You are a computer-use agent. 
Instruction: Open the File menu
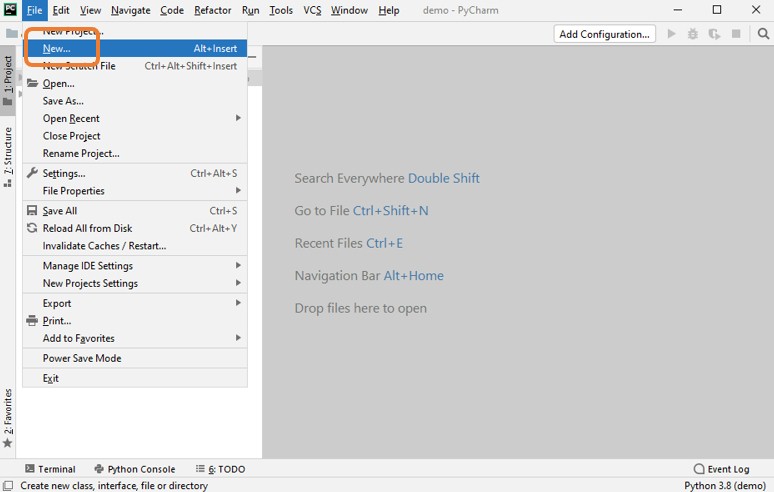tap(35, 10)
